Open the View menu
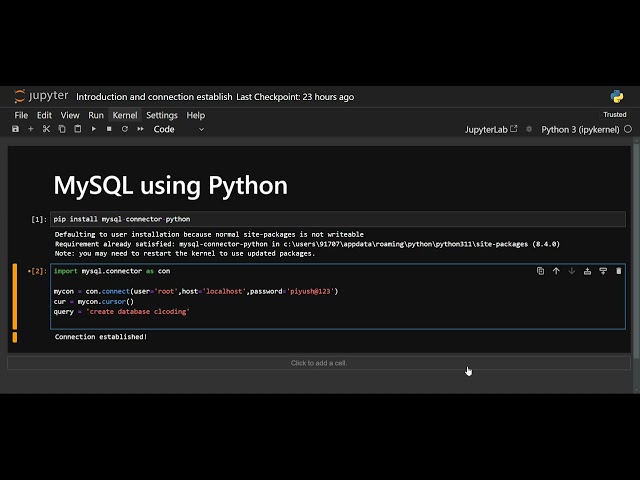 pos(70,115)
